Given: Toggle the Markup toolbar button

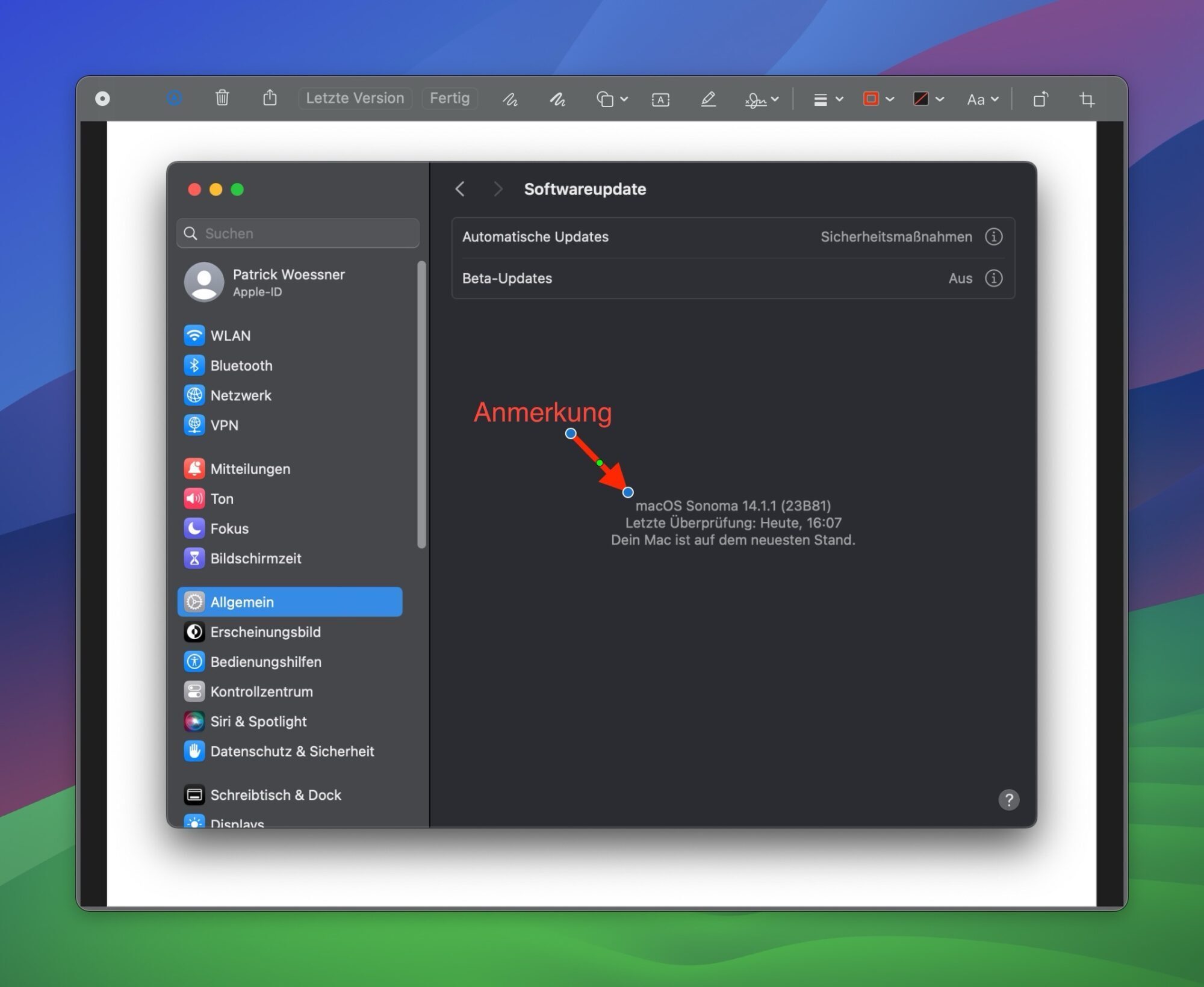Looking at the screenshot, I should (174, 98).
